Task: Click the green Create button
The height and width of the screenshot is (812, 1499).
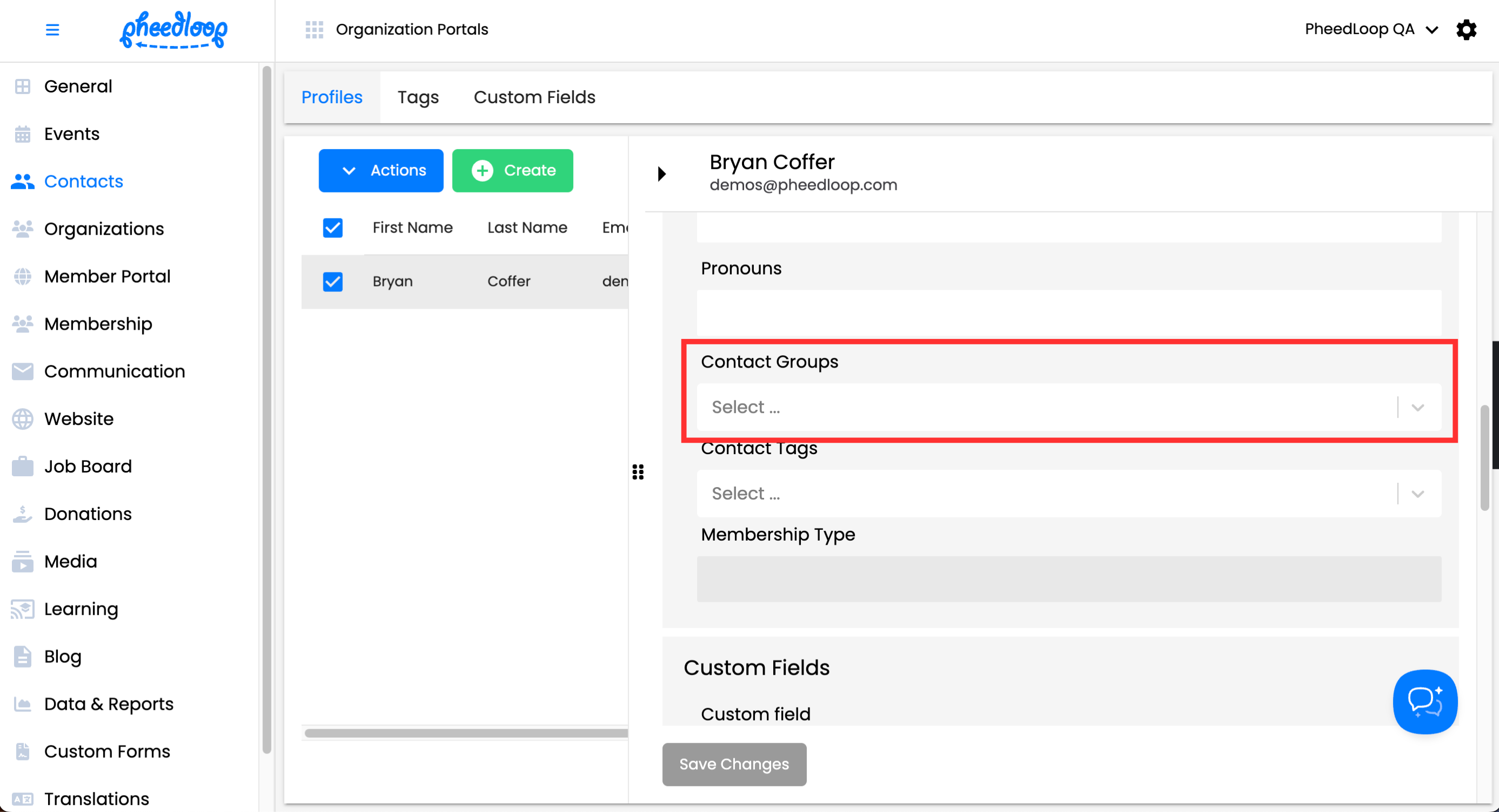Action: [x=512, y=170]
